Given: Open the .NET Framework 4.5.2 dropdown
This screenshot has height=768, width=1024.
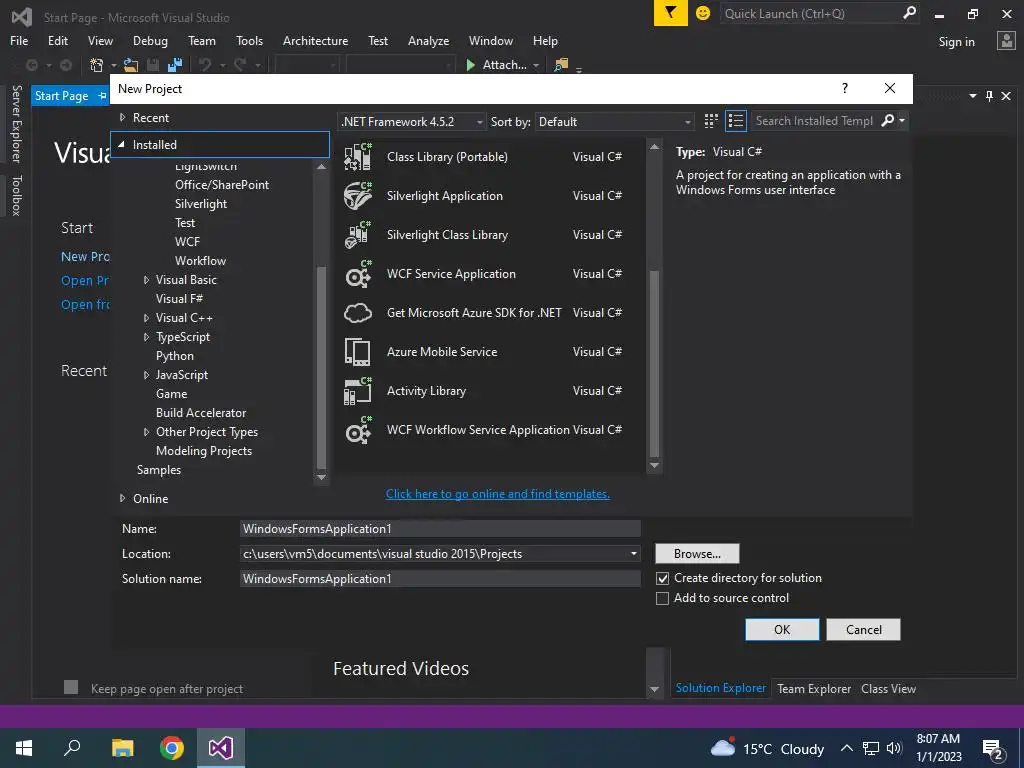Looking at the screenshot, I should [x=412, y=121].
